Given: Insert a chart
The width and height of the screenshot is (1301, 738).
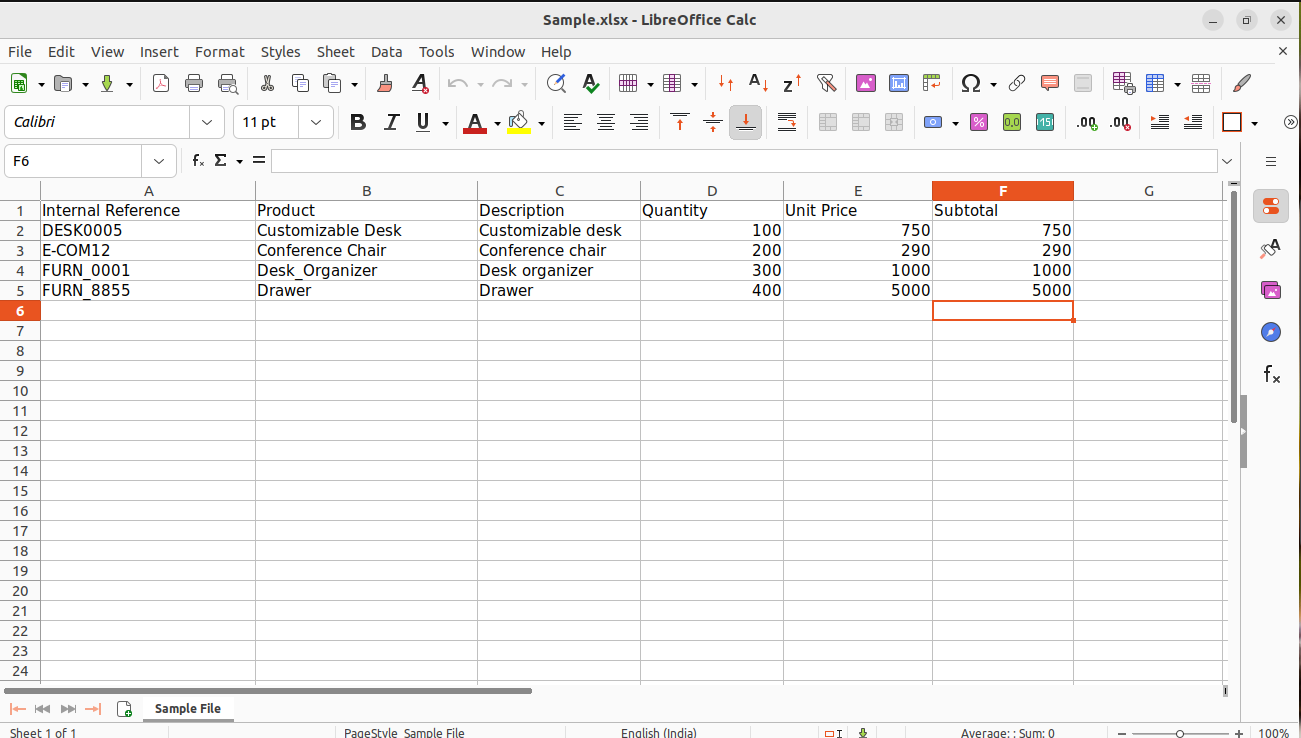Looking at the screenshot, I should point(899,84).
